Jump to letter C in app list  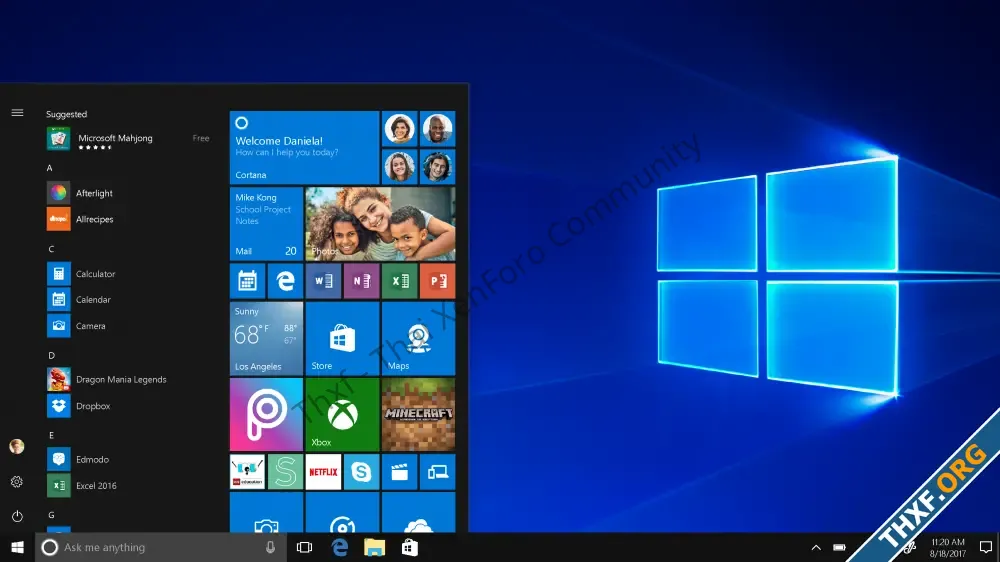point(51,249)
